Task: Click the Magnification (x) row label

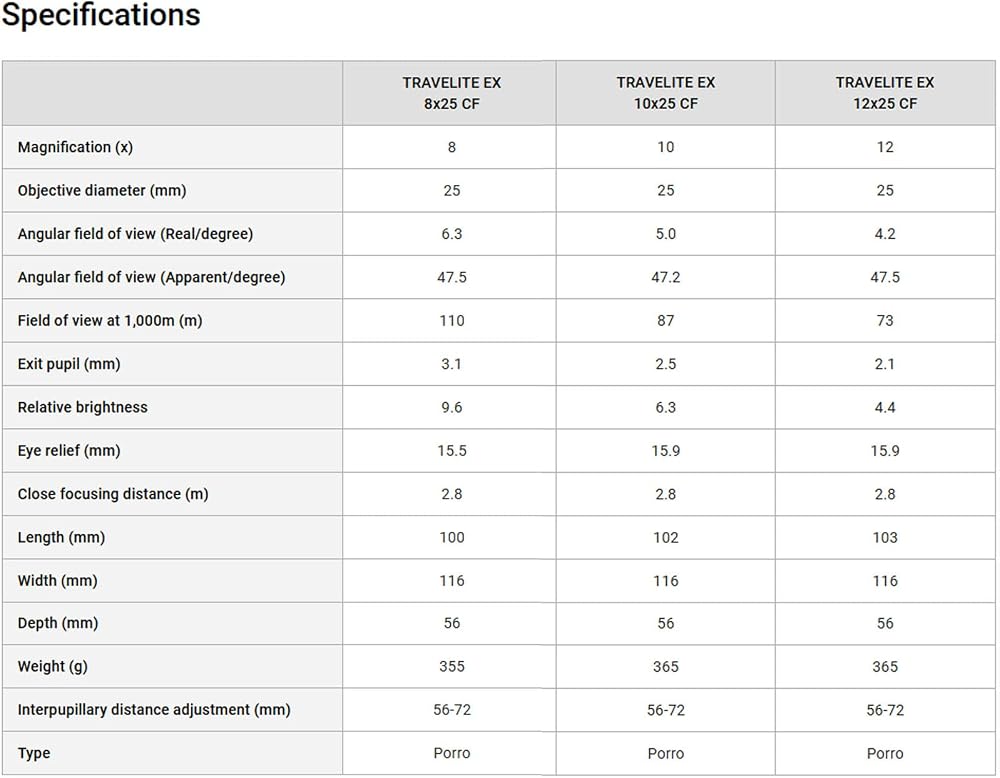Action: pos(75,147)
